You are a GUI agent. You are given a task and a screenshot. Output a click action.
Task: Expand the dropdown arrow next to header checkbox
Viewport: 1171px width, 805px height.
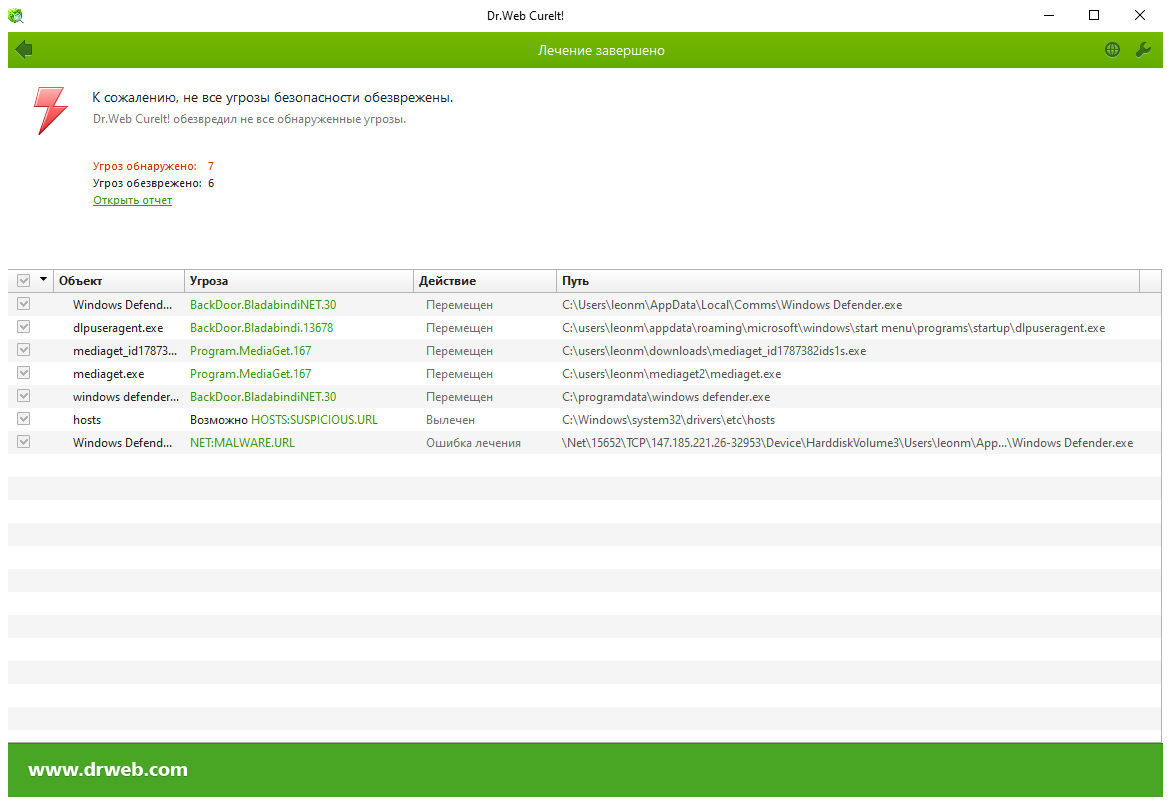click(x=43, y=280)
